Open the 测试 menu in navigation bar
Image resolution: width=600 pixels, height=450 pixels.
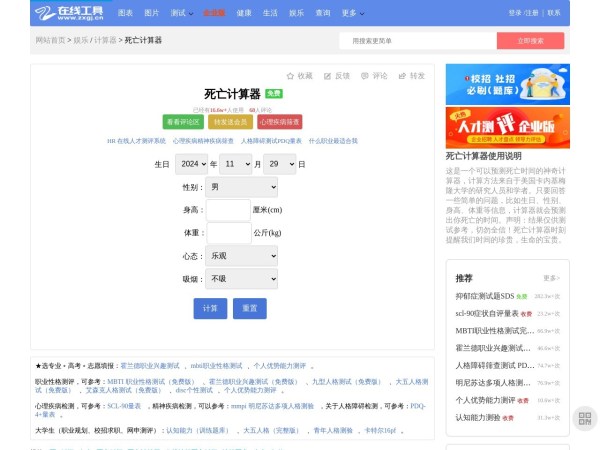coord(181,13)
